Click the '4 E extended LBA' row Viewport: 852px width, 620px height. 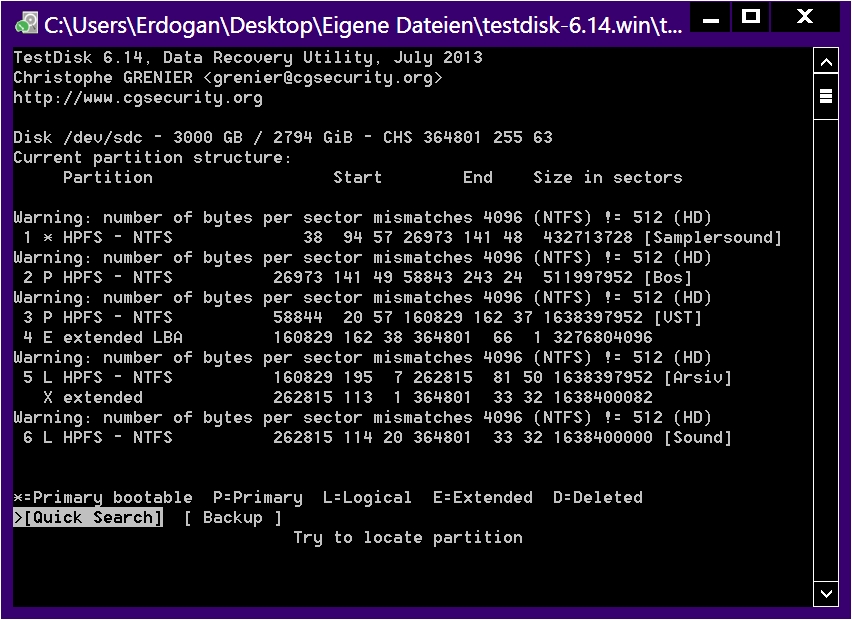[x=337, y=337]
